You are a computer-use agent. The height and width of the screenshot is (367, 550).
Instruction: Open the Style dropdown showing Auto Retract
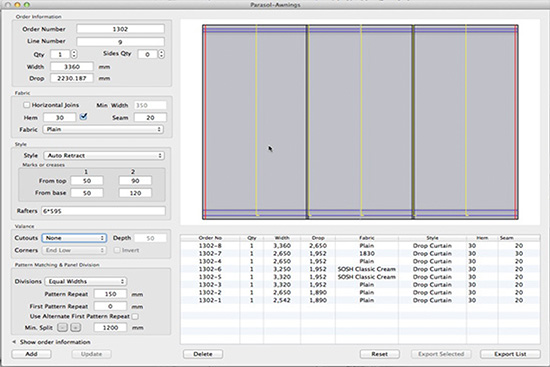(104, 155)
